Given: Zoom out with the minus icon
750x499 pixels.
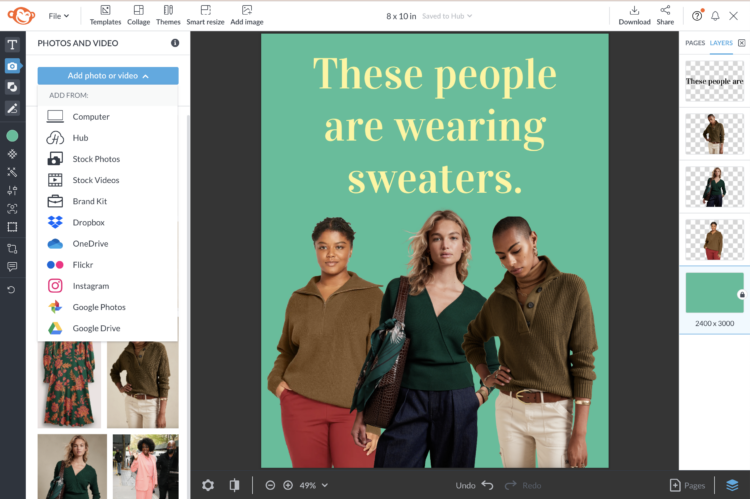Looking at the screenshot, I should pyautogui.click(x=270, y=485).
